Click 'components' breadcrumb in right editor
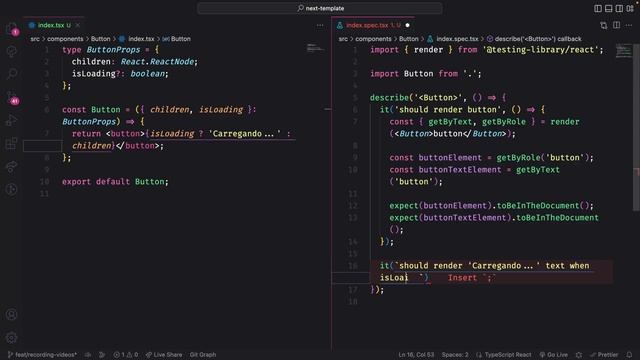 (x=373, y=39)
